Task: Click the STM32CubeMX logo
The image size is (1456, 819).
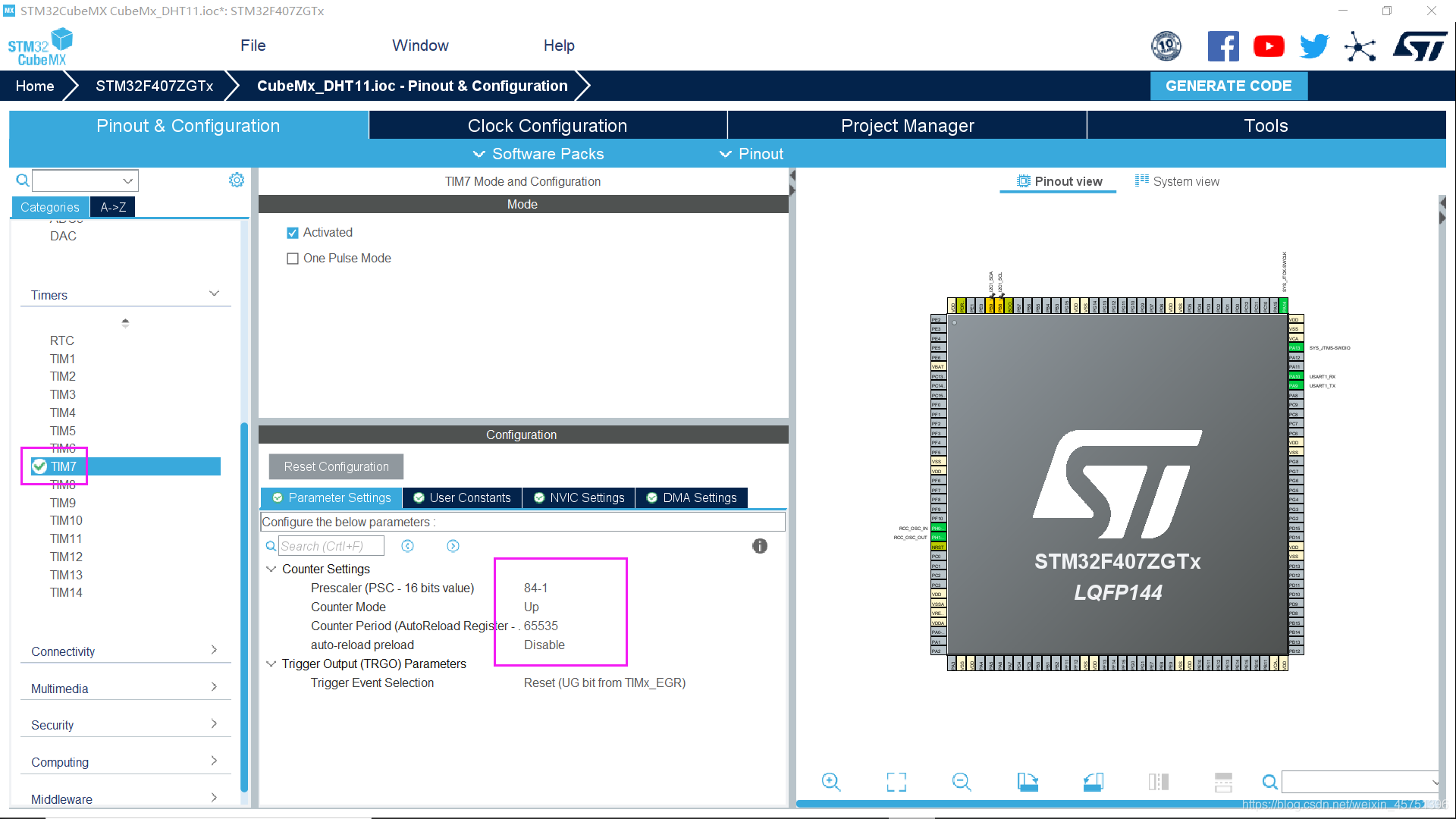Action: coord(40,47)
